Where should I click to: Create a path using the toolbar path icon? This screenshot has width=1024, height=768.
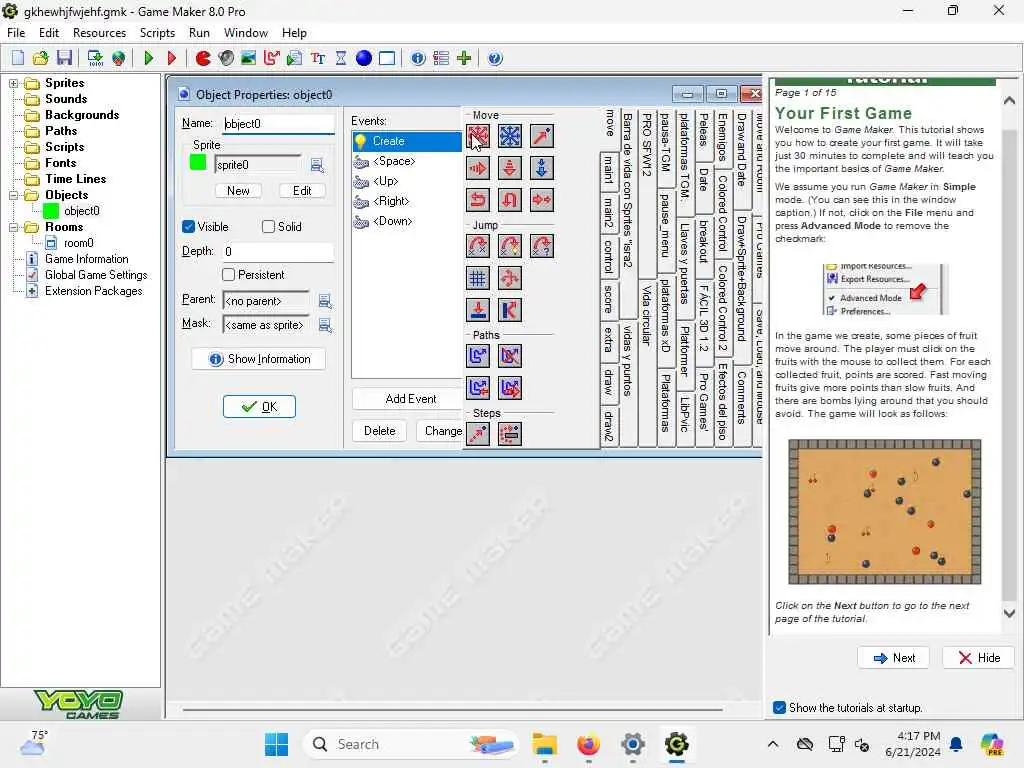click(271, 58)
